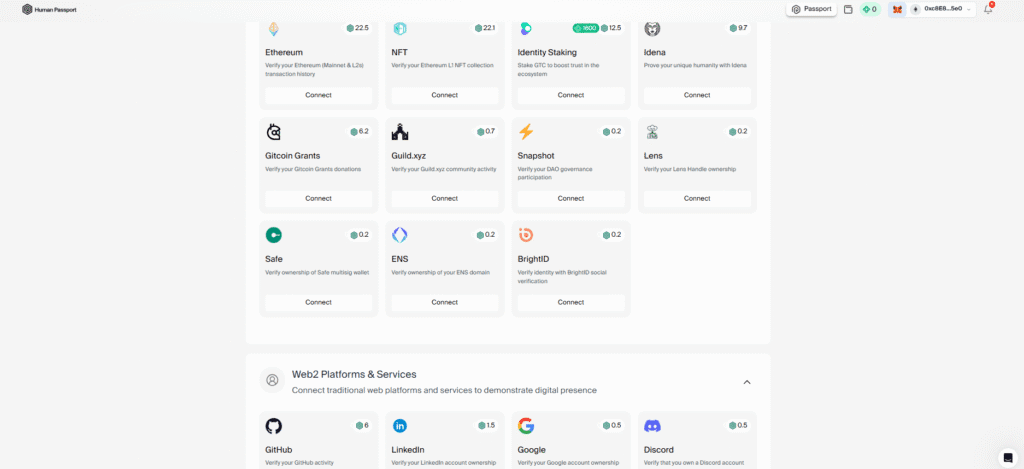
Task: Click the Discord logo icon
Action: (x=652, y=426)
